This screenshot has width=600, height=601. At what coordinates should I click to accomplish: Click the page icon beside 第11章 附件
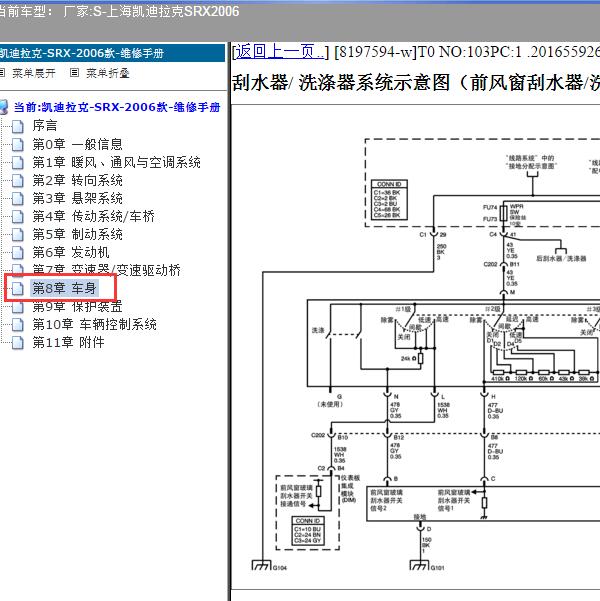click(18, 343)
